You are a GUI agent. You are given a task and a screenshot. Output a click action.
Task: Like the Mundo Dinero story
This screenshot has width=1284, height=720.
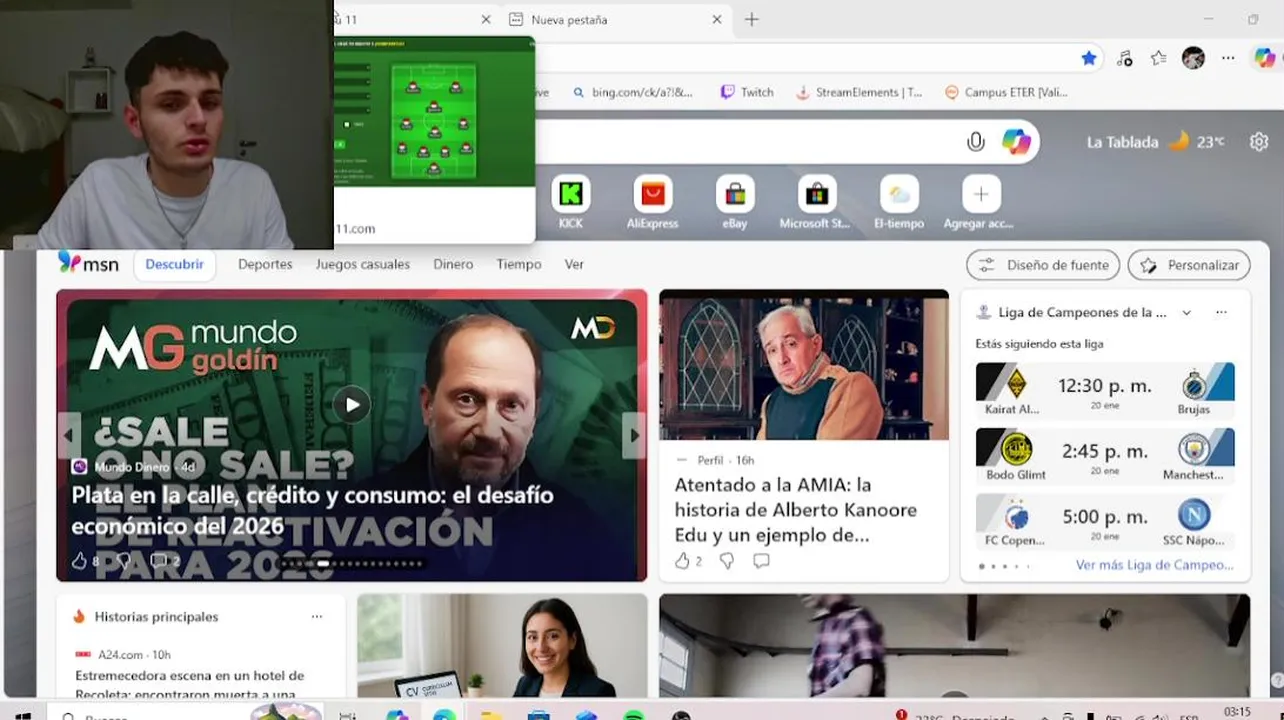(80, 561)
